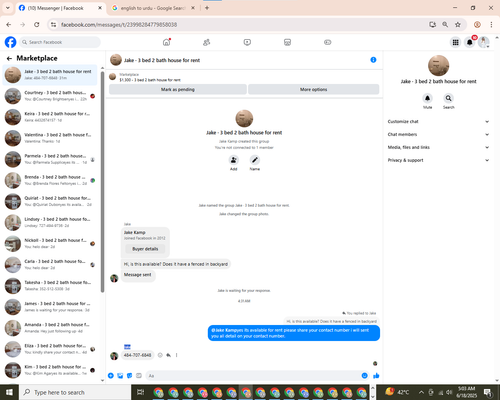Attach a photo using the image icon
This screenshot has width=500, height=400.
[x=120, y=376]
